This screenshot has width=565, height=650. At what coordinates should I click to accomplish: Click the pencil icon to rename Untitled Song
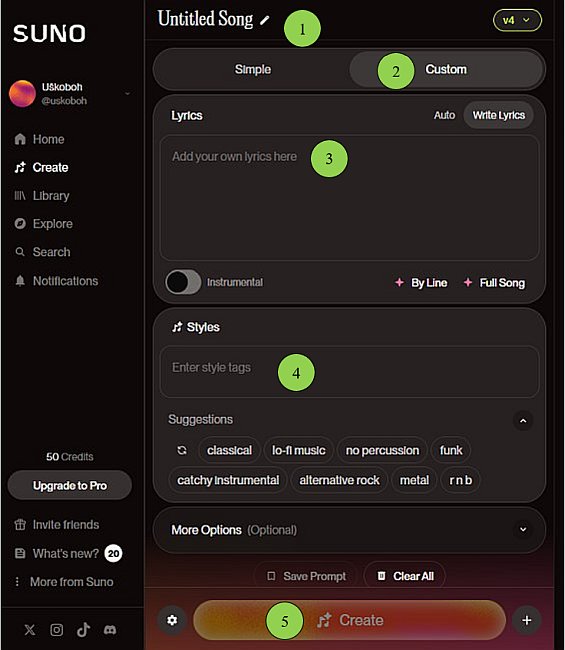click(x=264, y=20)
